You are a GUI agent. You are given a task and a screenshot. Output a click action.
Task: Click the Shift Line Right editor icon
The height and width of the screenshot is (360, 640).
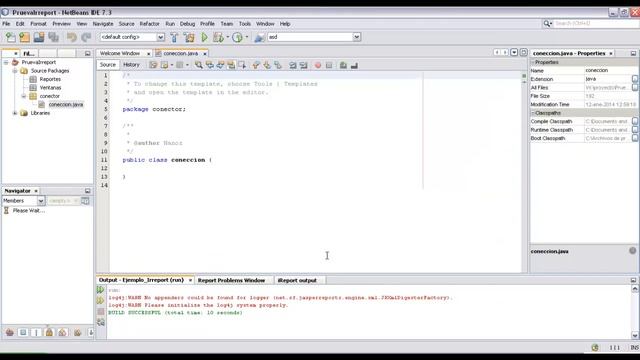point(304,65)
